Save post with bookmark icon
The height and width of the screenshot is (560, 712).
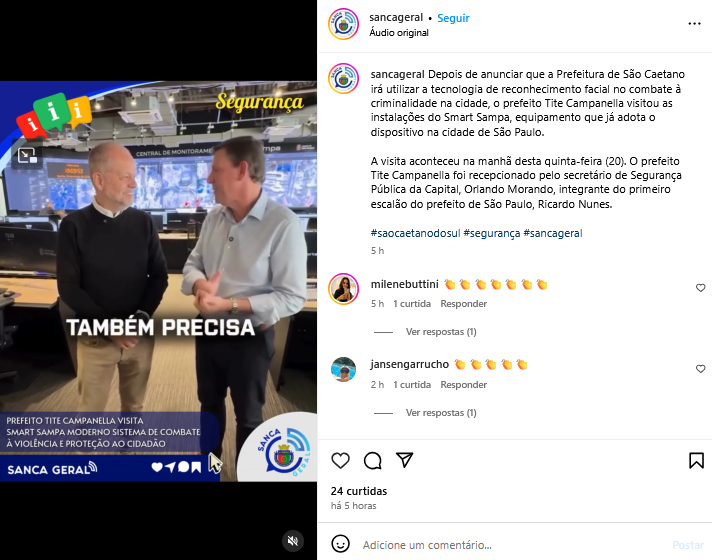[696, 460]
